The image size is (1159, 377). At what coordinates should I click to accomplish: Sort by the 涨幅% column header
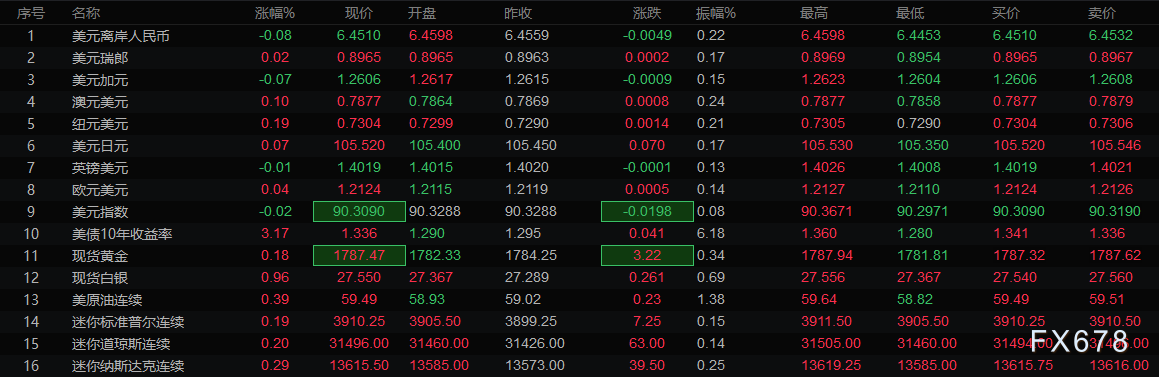click(x=275, y=13)
